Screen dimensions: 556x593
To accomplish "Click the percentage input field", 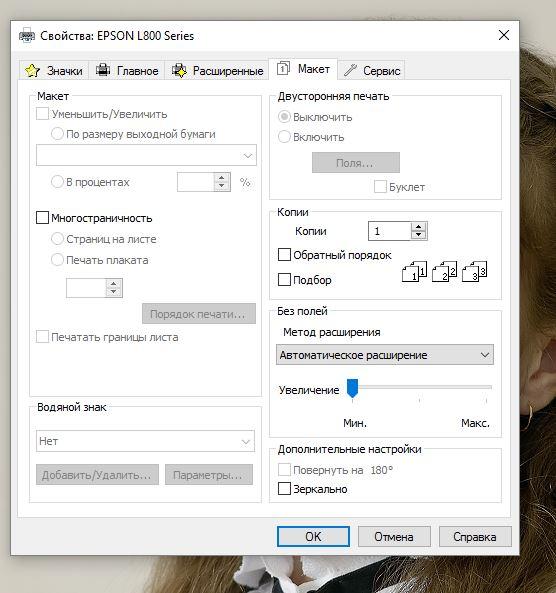I will pyautogui.click(x=196, y=182).
